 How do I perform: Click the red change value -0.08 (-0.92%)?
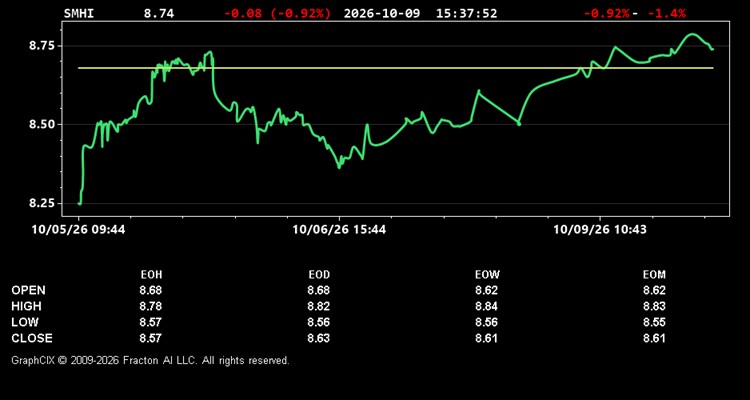(277, 13)
